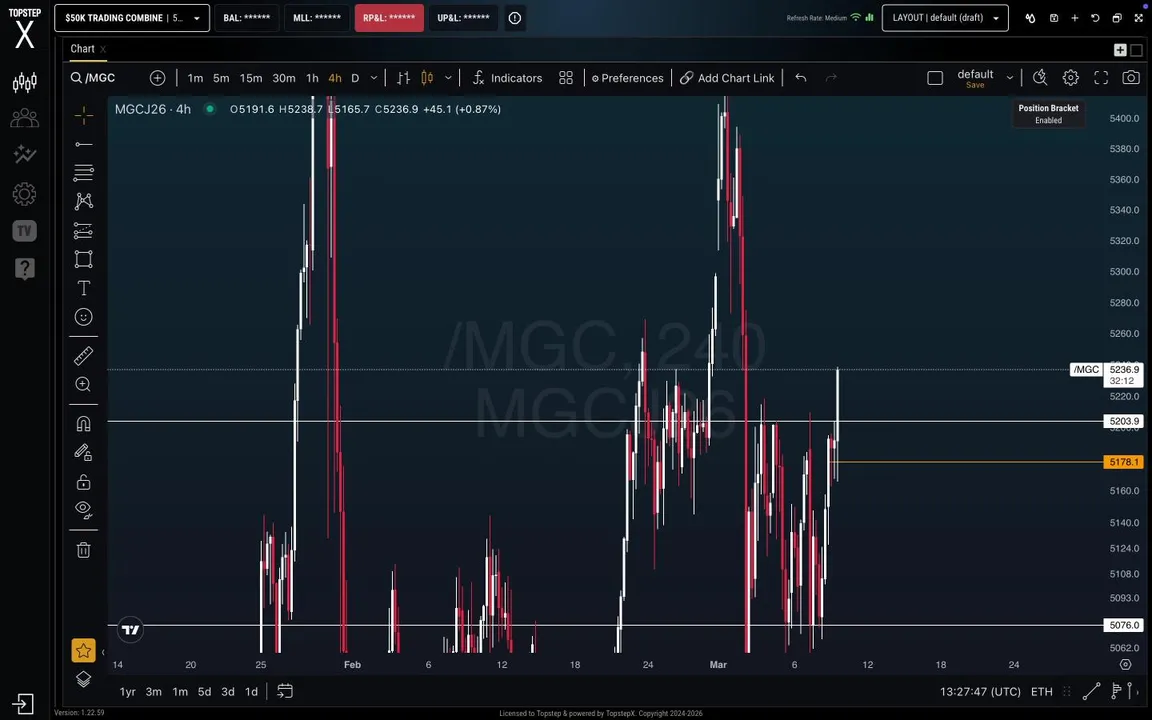This screenshot has height=720, width=1152.
Task: Toggle magnet mode for drawings
Action: [84, 424]
